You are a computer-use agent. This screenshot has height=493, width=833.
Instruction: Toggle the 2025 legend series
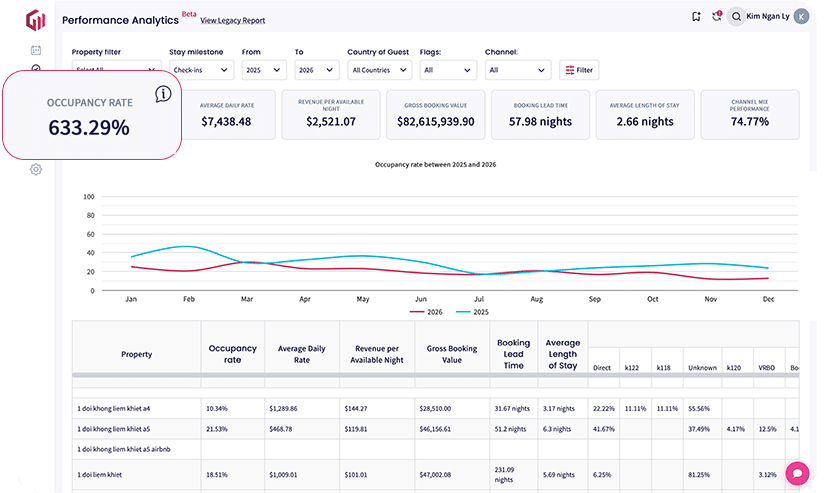click(472, 312)
